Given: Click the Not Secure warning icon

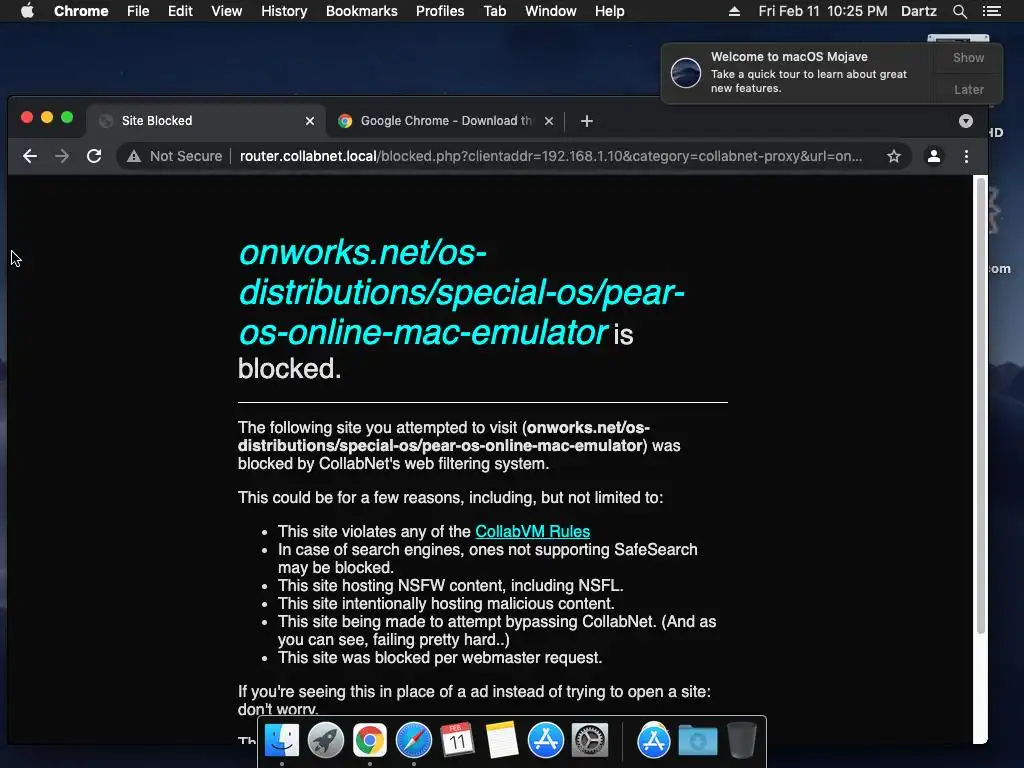Looking at the screenshot, I should [x=134, y=156].
